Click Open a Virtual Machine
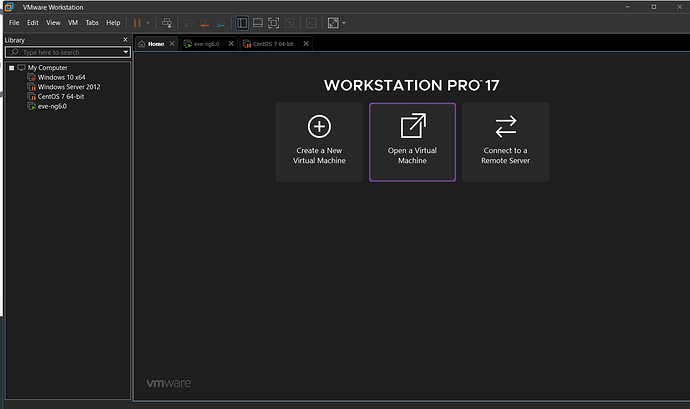The image size is (690, 409). [x=412, y=142]
